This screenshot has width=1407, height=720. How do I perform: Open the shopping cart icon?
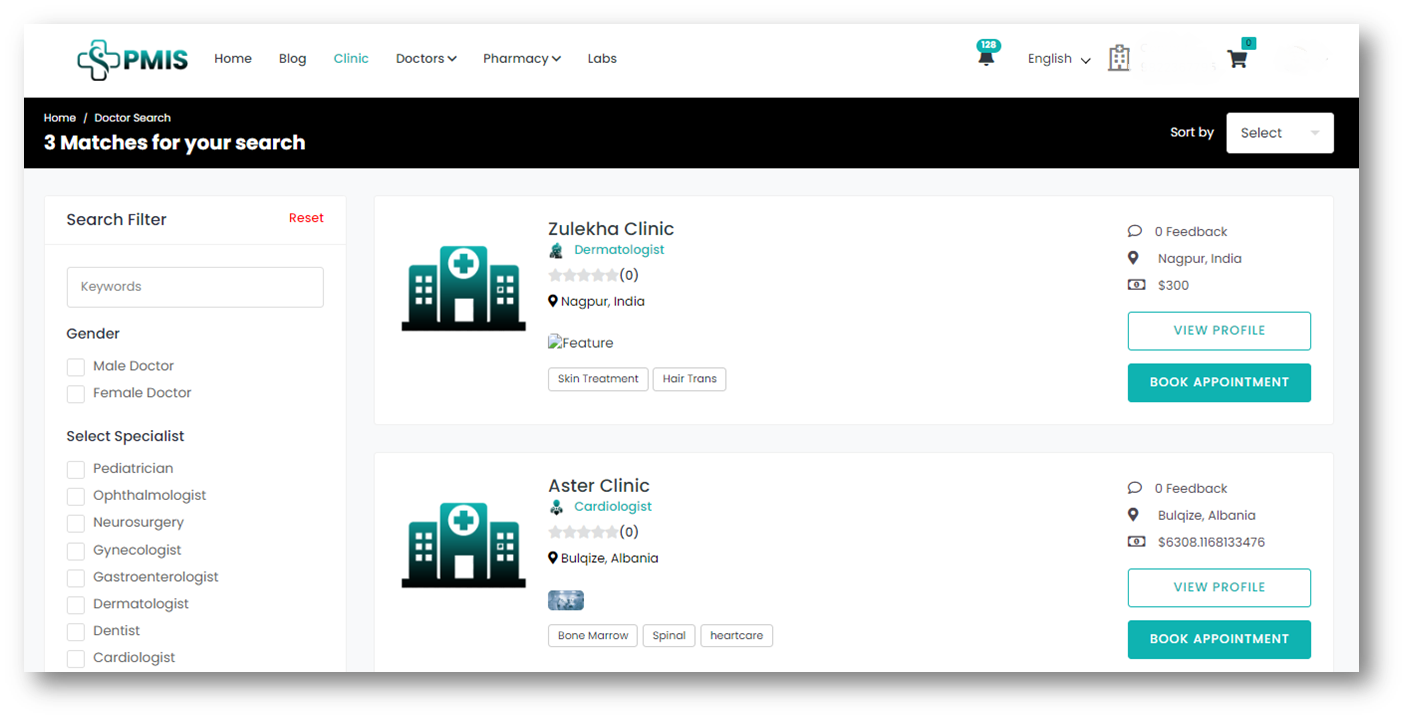point(1237,58)
